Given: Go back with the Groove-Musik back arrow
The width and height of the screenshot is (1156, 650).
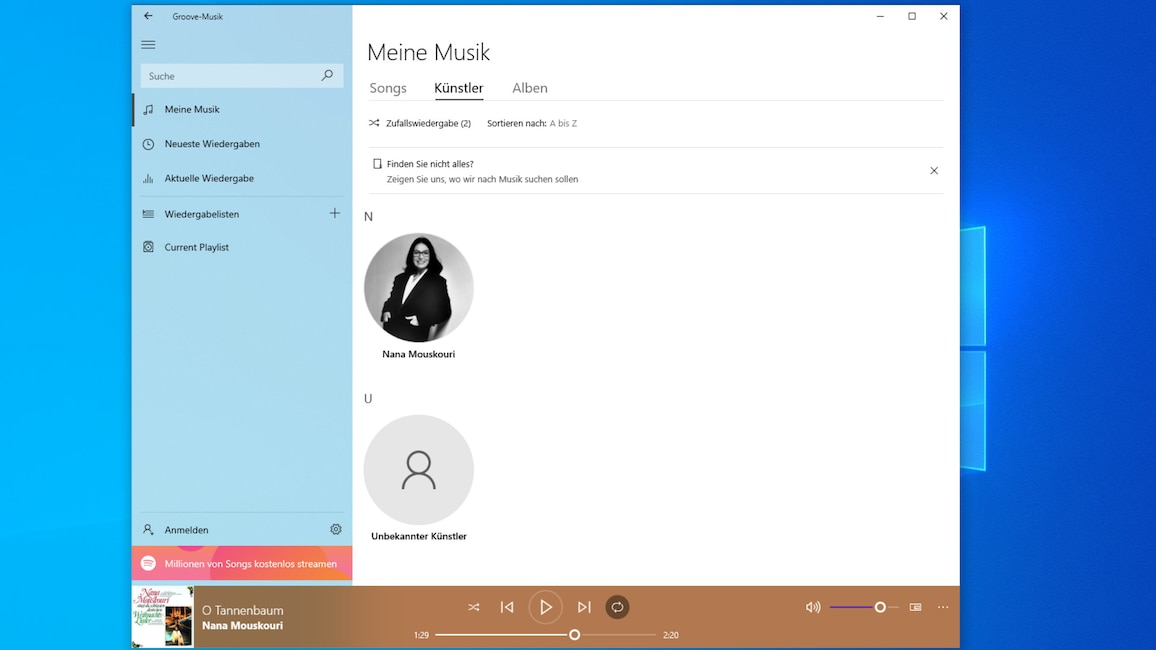Looking at the screenshot, I should 148,15.
